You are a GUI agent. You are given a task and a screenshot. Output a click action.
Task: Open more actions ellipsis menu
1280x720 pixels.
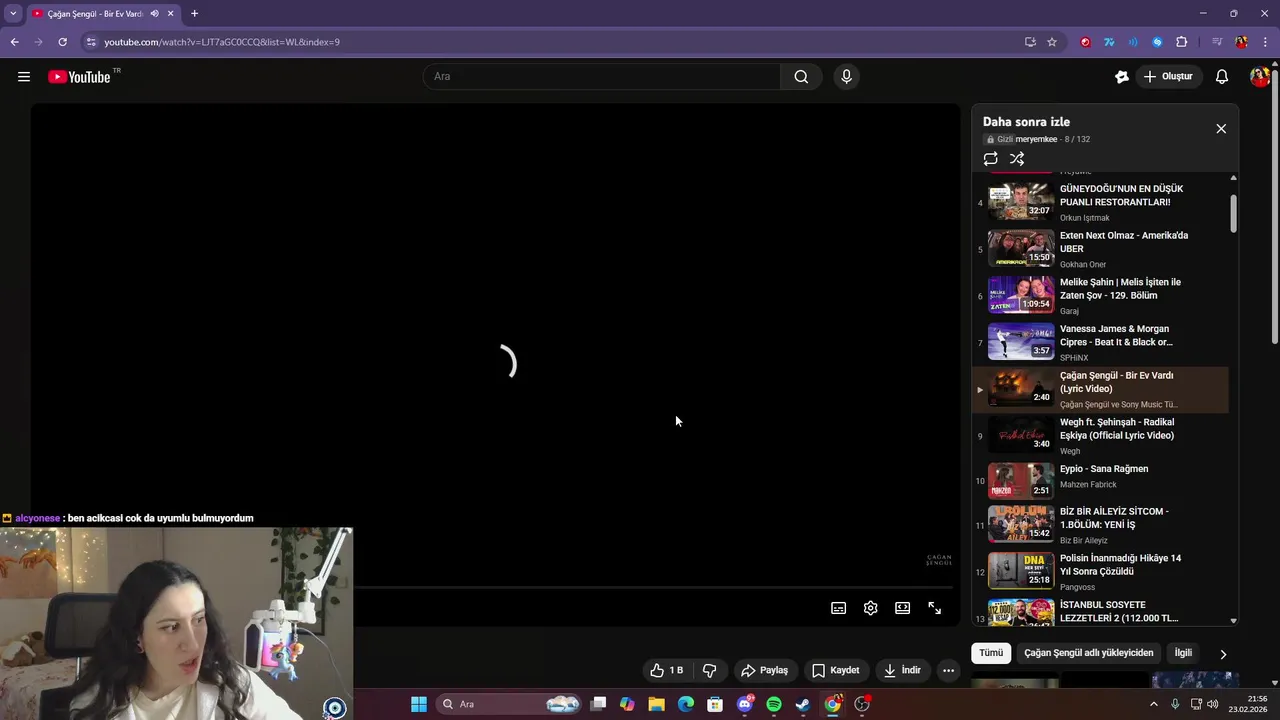point(949,670)
